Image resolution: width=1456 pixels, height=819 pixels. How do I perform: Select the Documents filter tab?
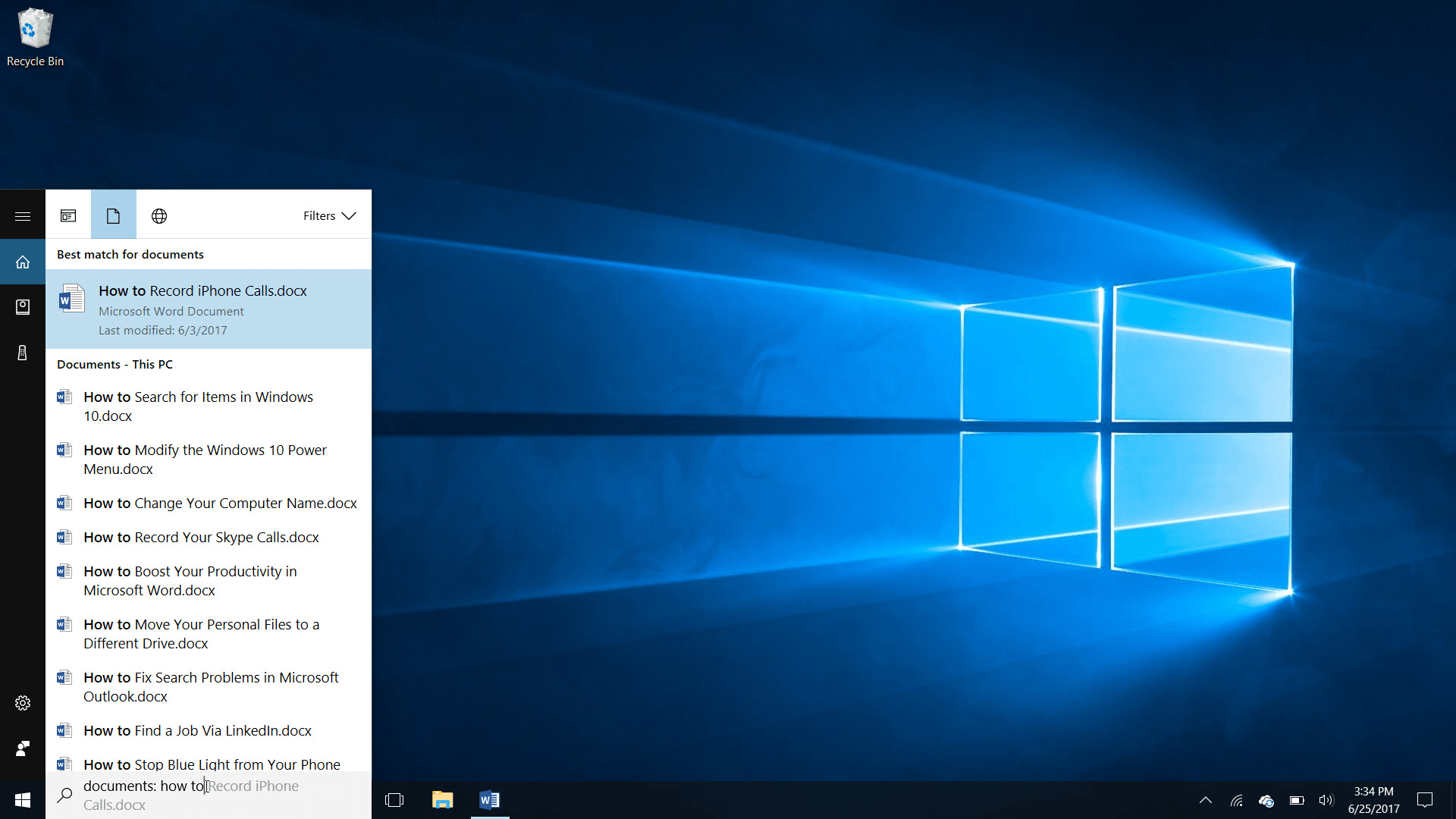point(113,216)
